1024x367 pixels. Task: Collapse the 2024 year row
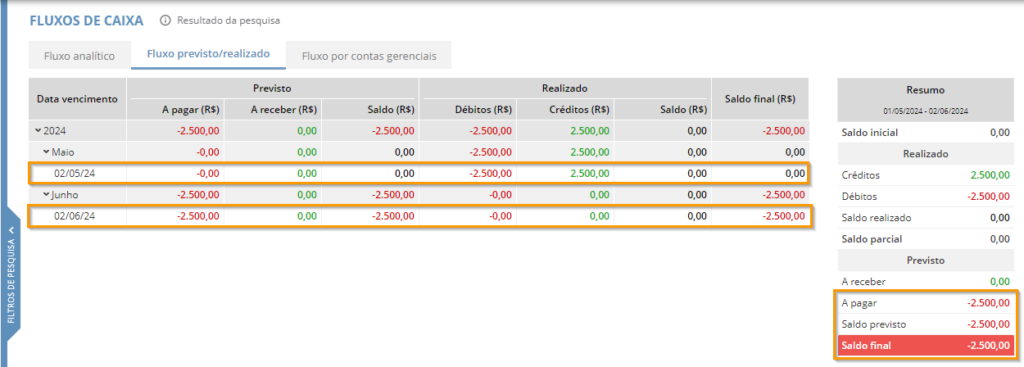38,131
